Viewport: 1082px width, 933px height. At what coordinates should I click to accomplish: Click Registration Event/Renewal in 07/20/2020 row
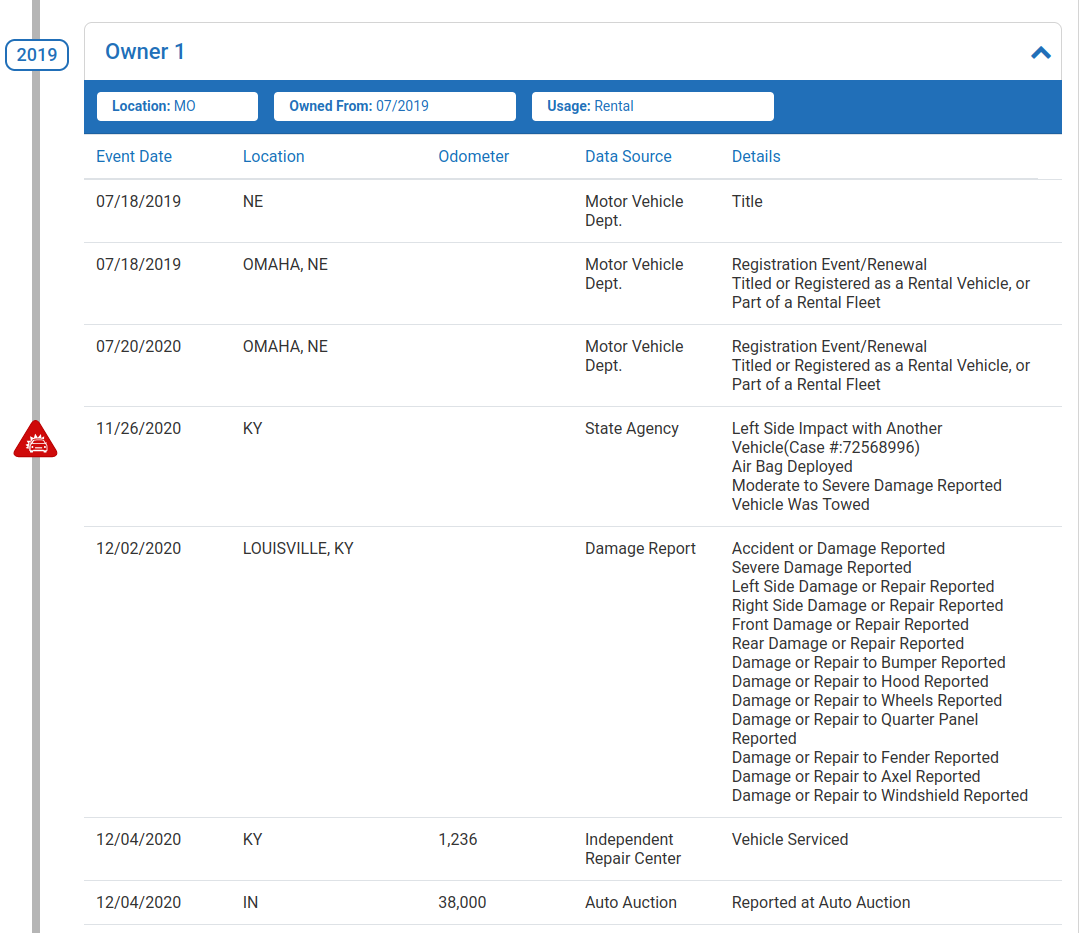point(829,346)
